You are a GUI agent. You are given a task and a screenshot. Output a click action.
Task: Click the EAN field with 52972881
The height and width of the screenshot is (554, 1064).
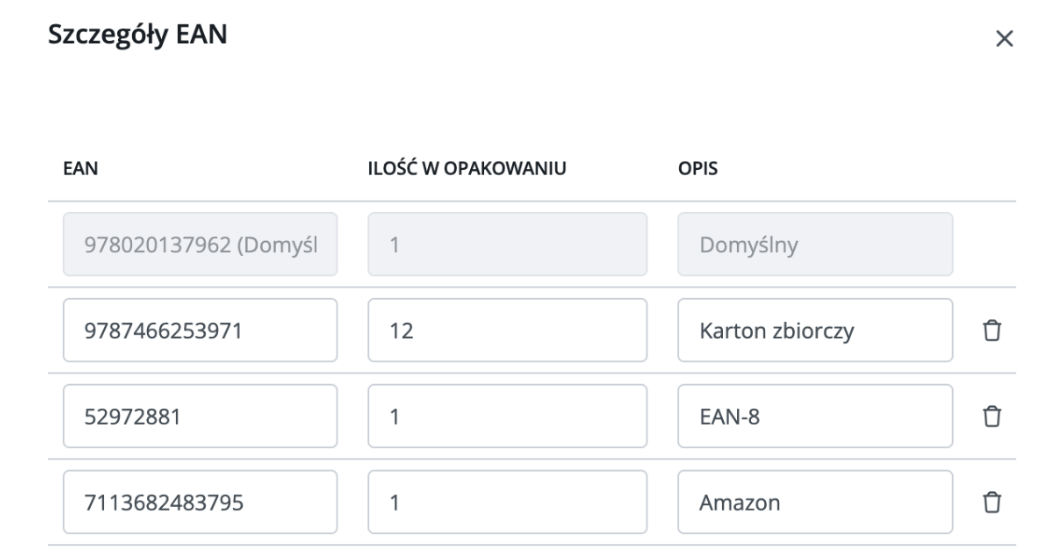pyautogui.click(x=200, y=416)
